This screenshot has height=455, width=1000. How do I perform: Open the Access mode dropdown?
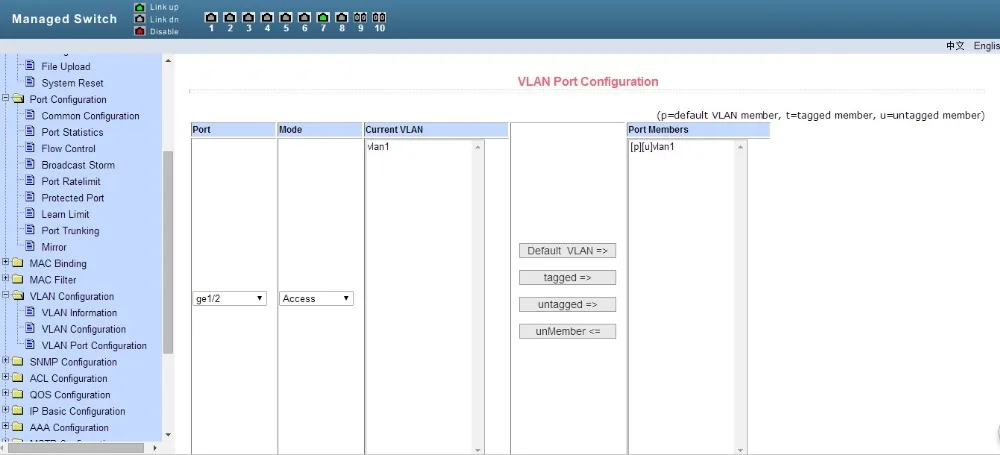316,298
